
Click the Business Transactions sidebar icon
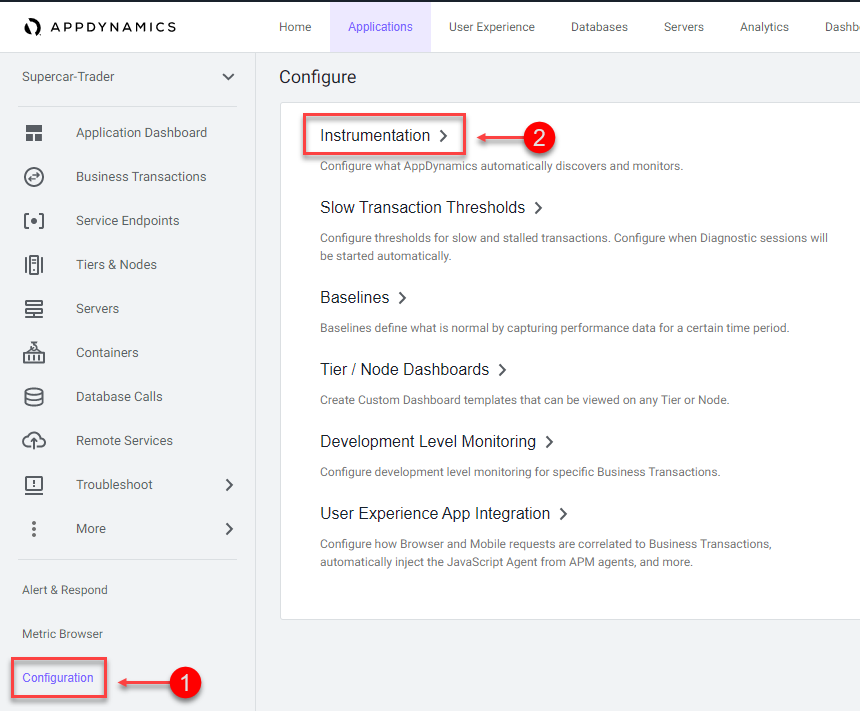pyautogui.click(x=34, y=177)
